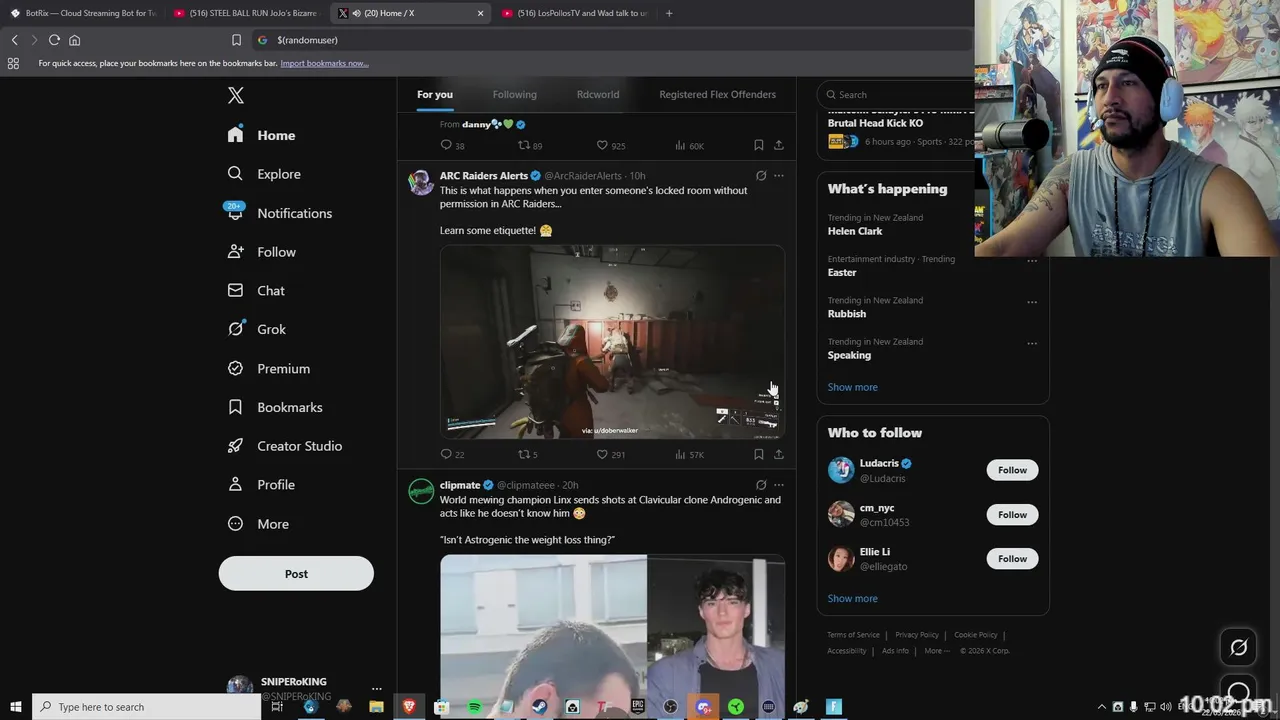The image size is (1280, 720).
Task: Go back in the browser
Action: pos(14,40)
